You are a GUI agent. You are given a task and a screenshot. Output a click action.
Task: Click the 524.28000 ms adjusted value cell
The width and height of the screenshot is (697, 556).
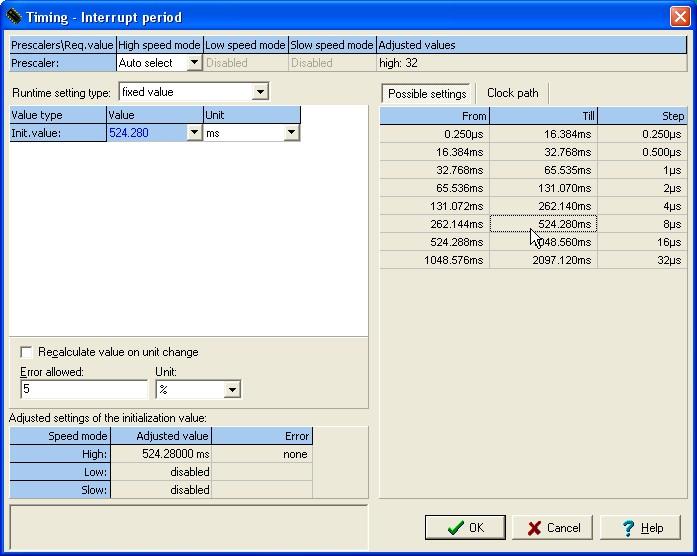pos(161,454)
